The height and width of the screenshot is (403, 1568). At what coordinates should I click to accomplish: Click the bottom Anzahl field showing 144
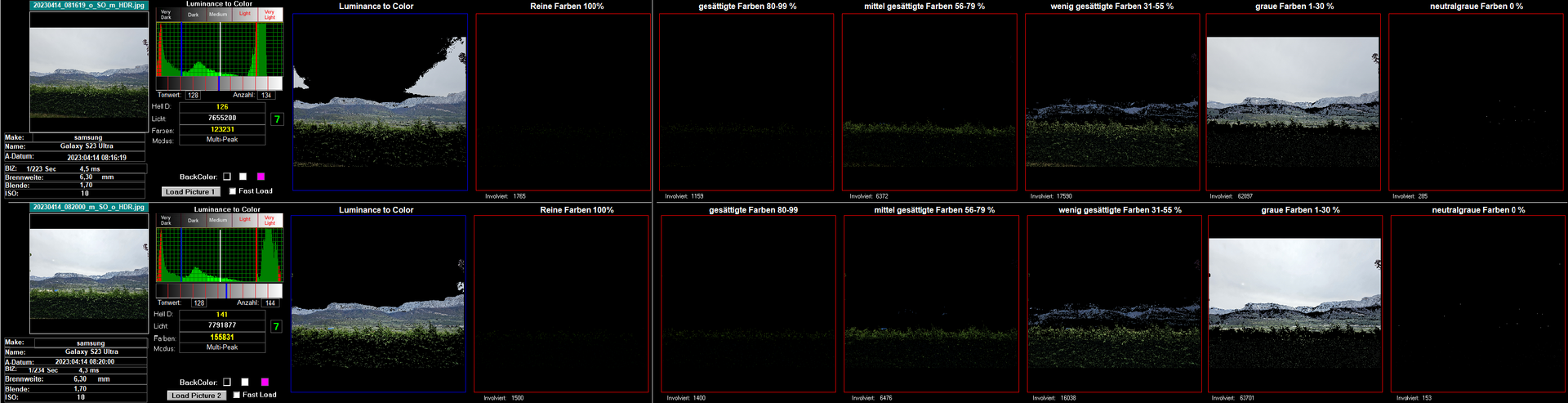(270, 303)
